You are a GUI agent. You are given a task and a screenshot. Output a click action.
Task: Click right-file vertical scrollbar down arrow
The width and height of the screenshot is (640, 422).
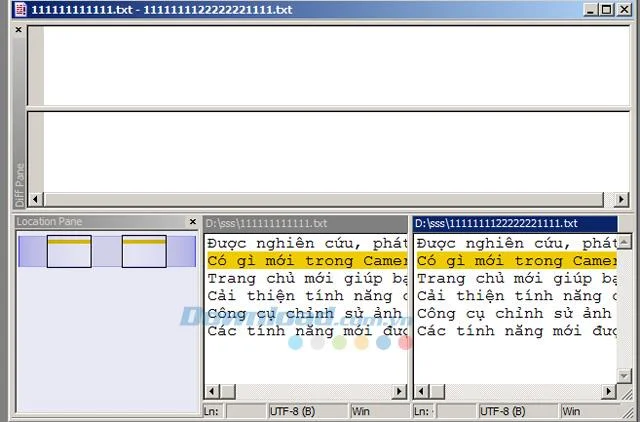[624, 375]
